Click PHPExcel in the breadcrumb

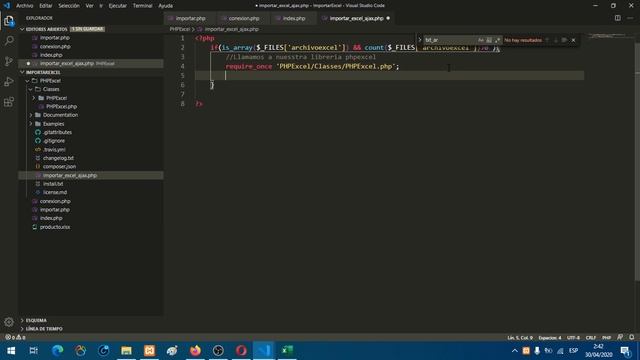click(x=180, y=29)
